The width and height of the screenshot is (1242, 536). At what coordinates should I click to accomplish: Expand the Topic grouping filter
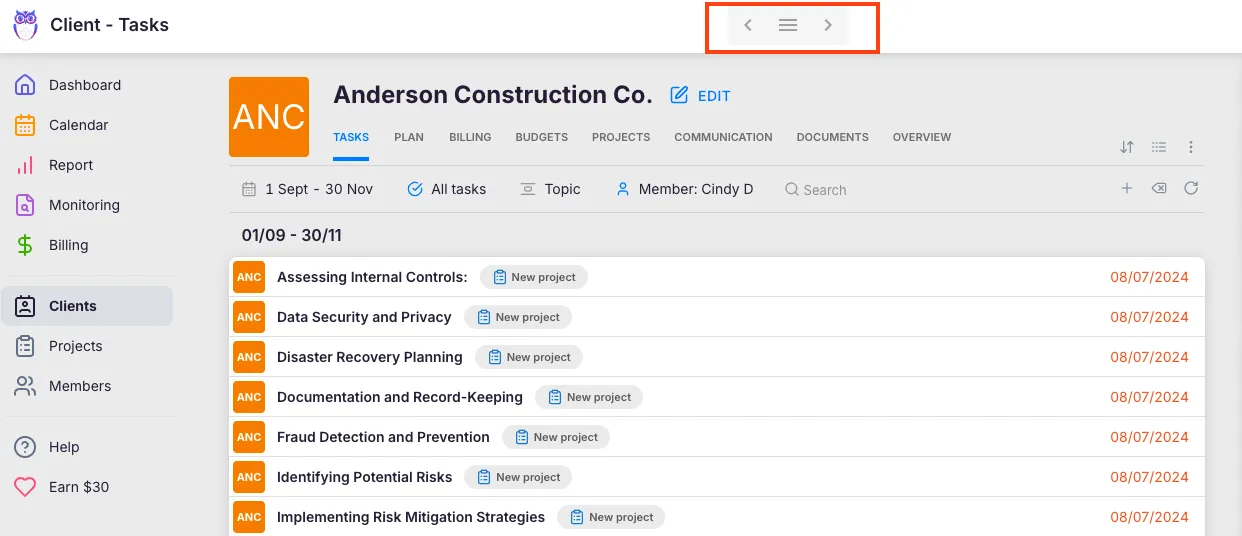click(x=550, y=189)
